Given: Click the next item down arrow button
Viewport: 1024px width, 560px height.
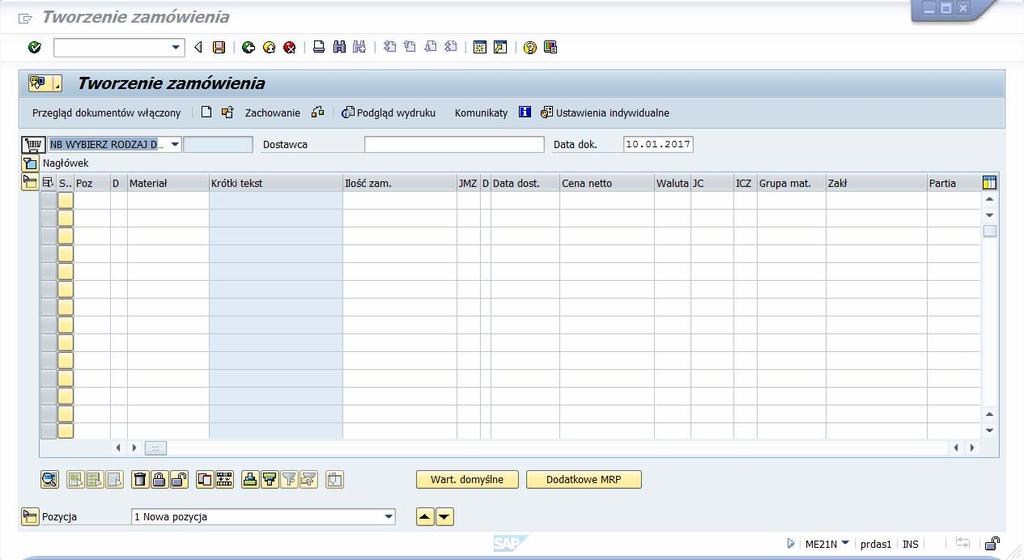Looking at the screenshot, I should tap(444, 517).
